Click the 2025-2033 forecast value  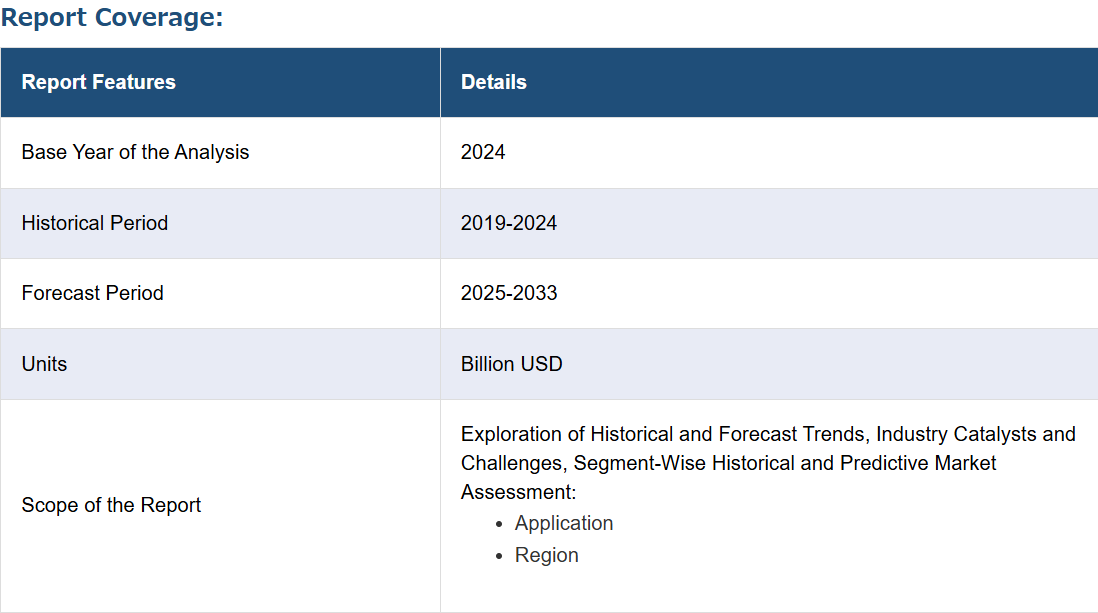508,293
